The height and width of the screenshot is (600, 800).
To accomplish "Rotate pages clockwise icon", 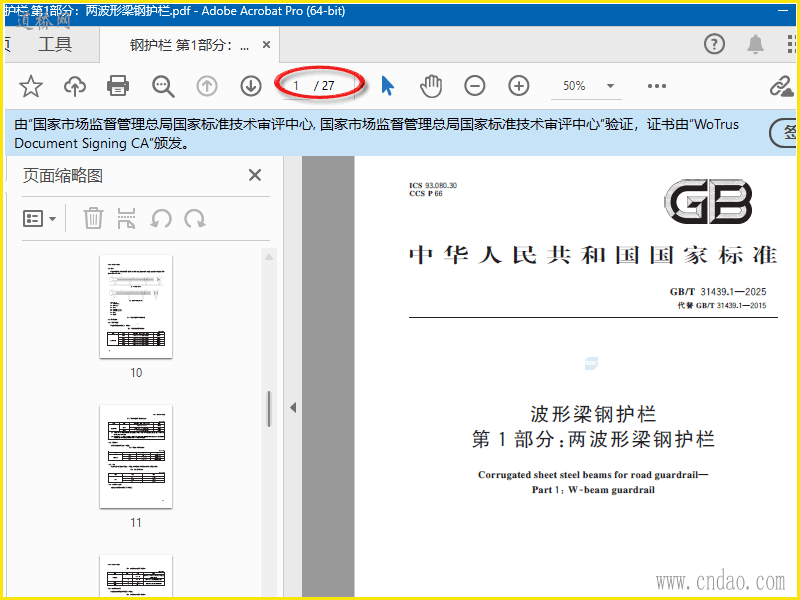I will [x=195, y=218].
